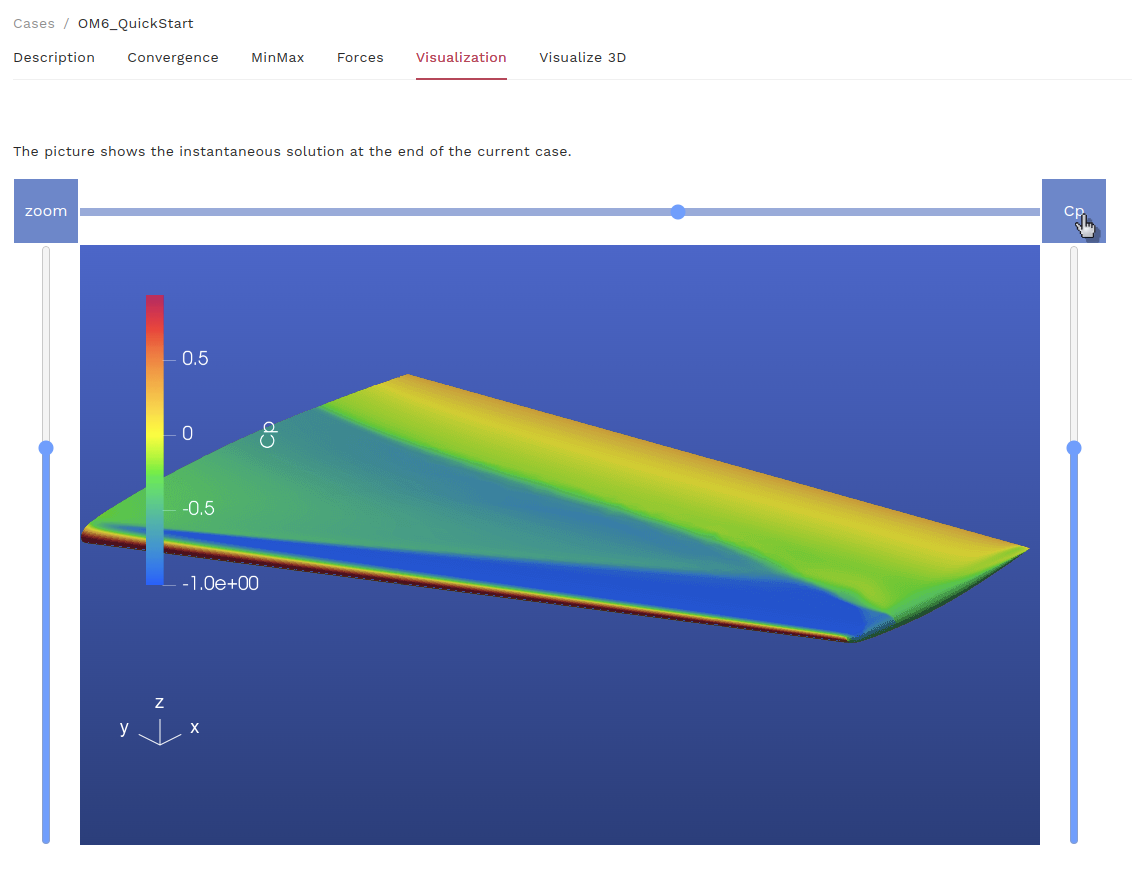Open the Visualize 3D tab
Screen dimensions: 1132x877
[582, 57]
